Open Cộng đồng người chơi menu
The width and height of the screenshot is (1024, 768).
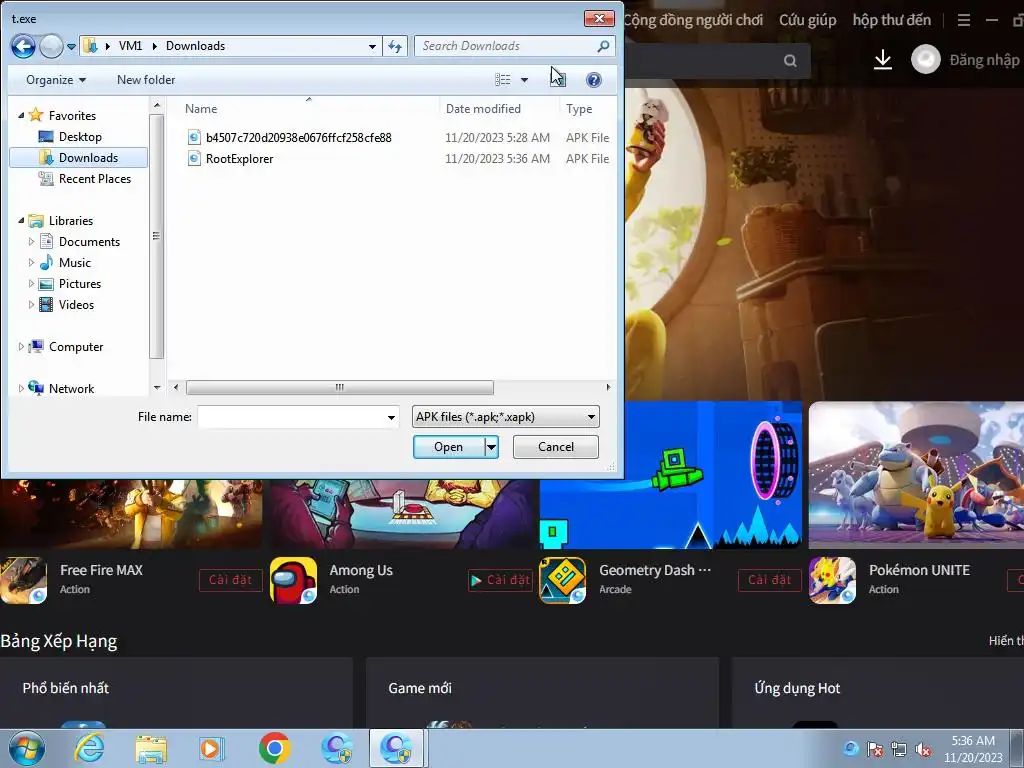[x=693, y=20]
